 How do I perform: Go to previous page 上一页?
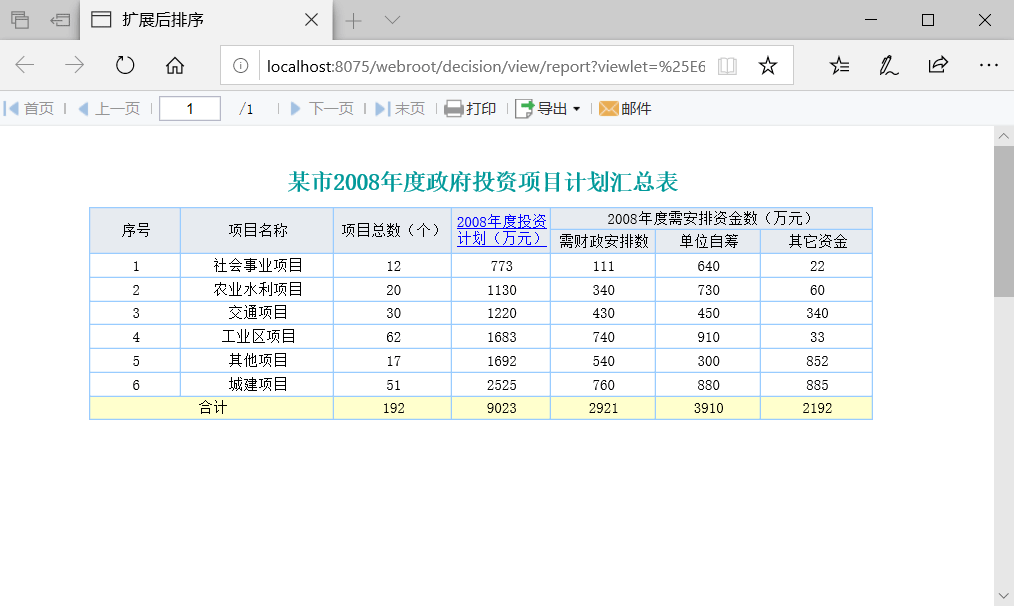tap(109, 109)
